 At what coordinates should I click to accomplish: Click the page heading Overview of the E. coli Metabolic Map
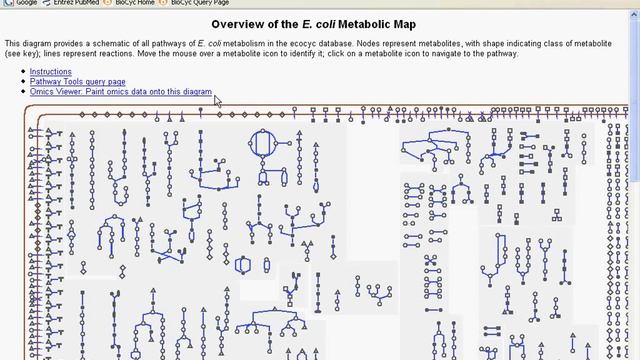click(313, 24)
